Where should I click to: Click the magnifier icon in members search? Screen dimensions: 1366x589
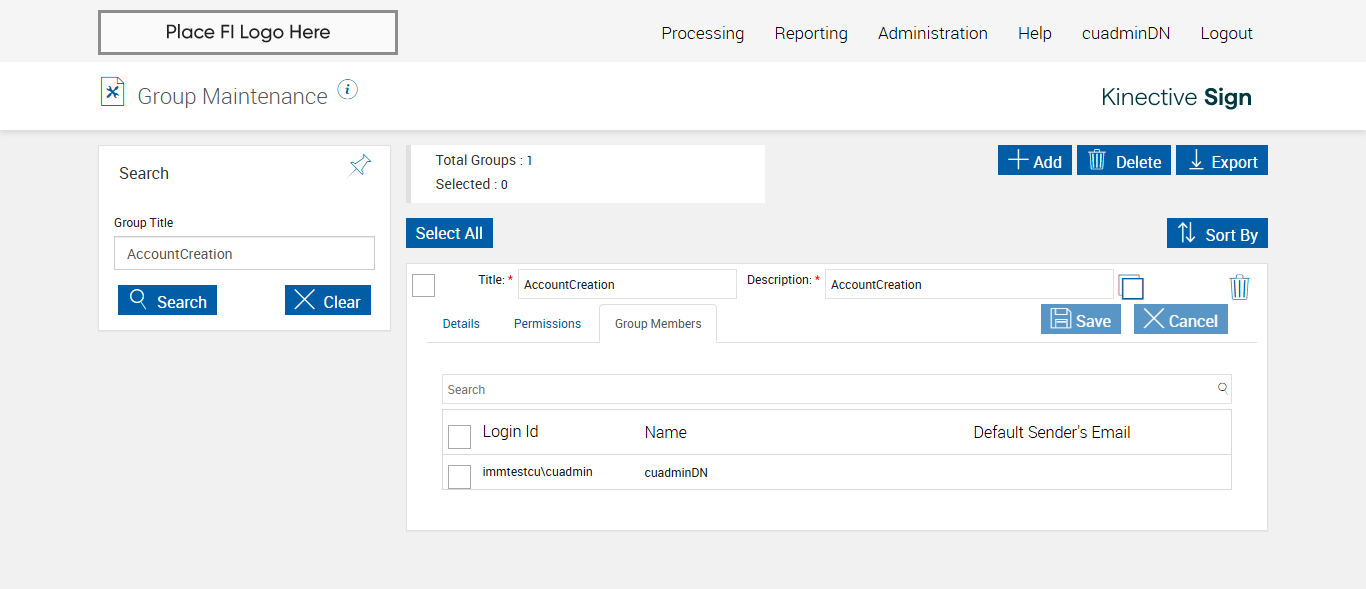coord(1222,389)
